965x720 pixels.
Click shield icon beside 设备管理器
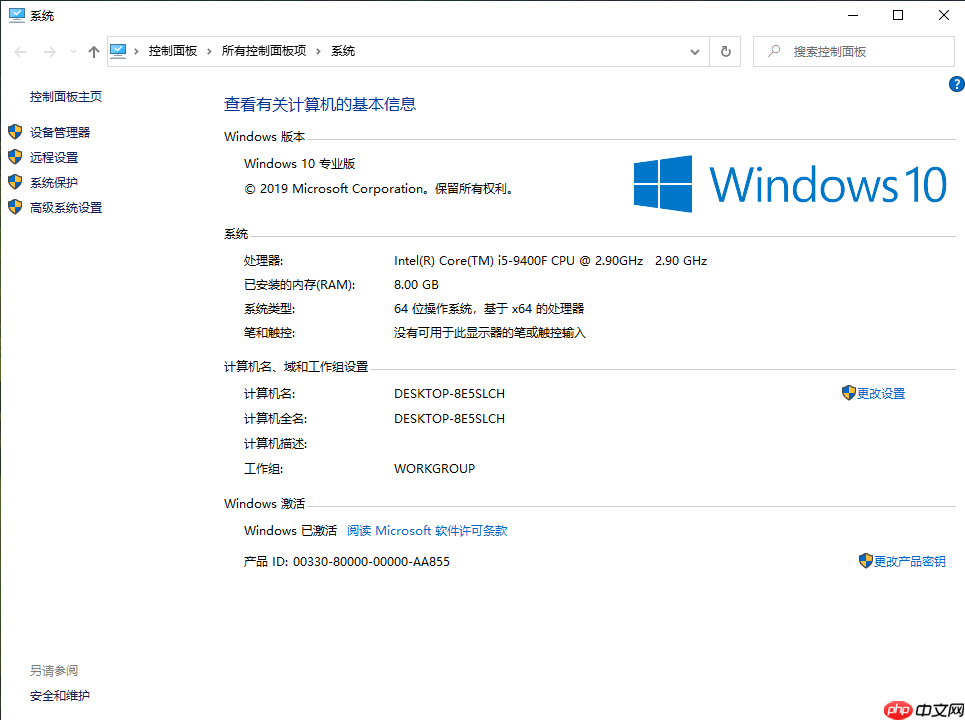click(15, 132)
